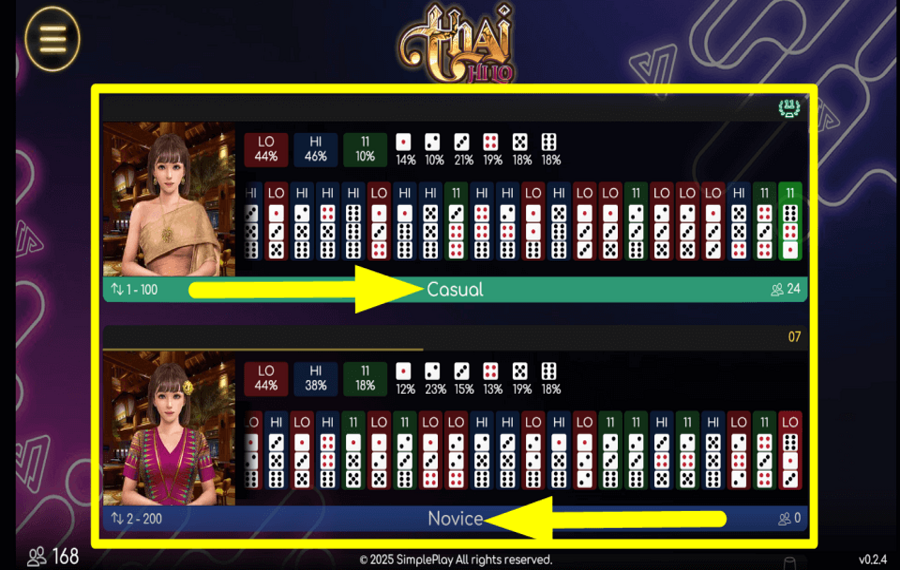Enter the Novice table banner
The width and height of the screenshot is (900, 570).
(455, 518)
